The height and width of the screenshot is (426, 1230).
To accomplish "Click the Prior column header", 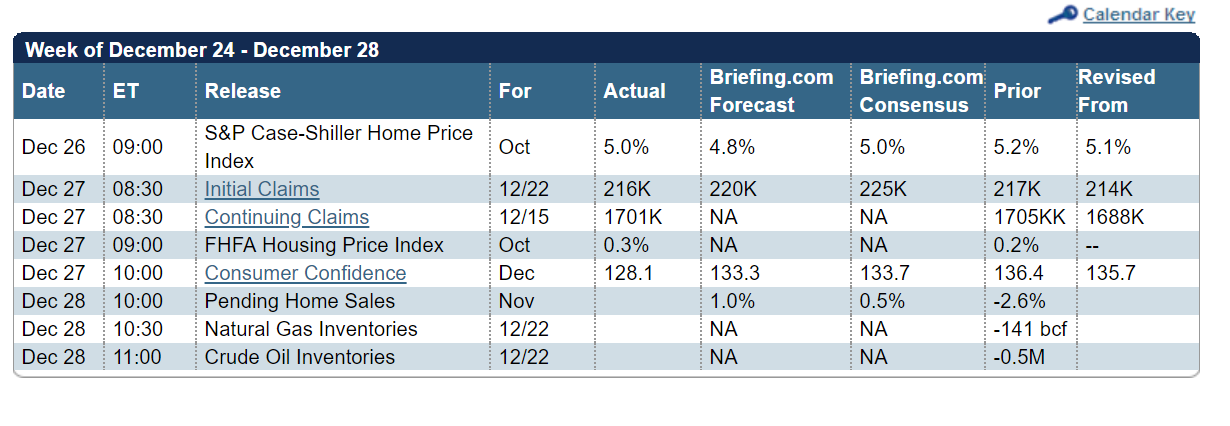I will click(x=1017, y=91).
